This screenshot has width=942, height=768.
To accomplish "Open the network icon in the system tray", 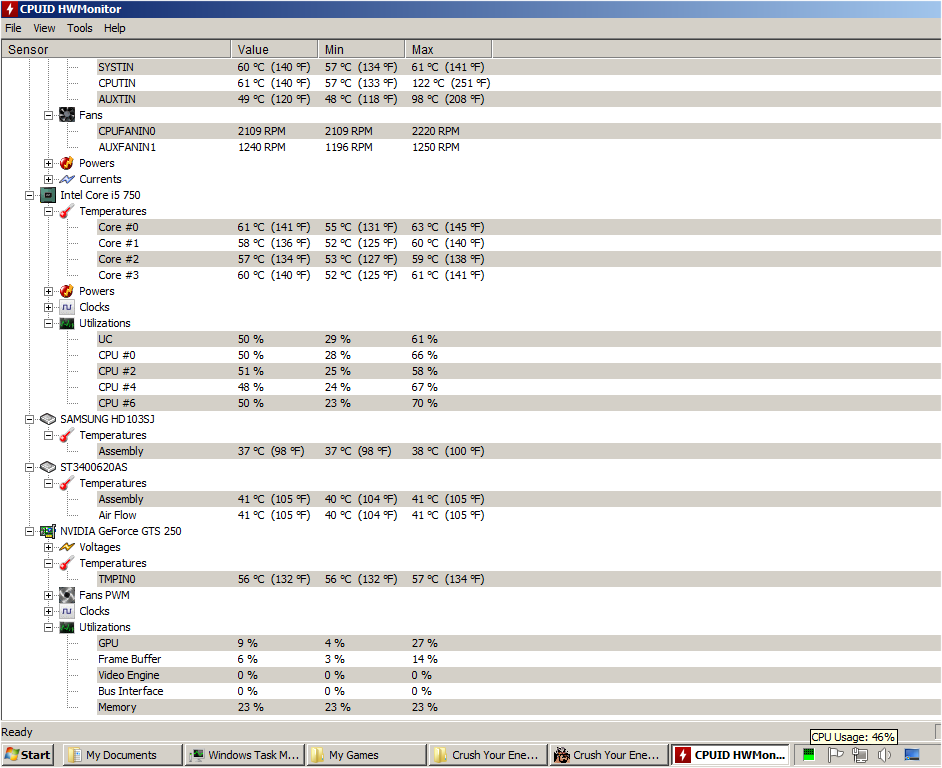I will point(860,755).
